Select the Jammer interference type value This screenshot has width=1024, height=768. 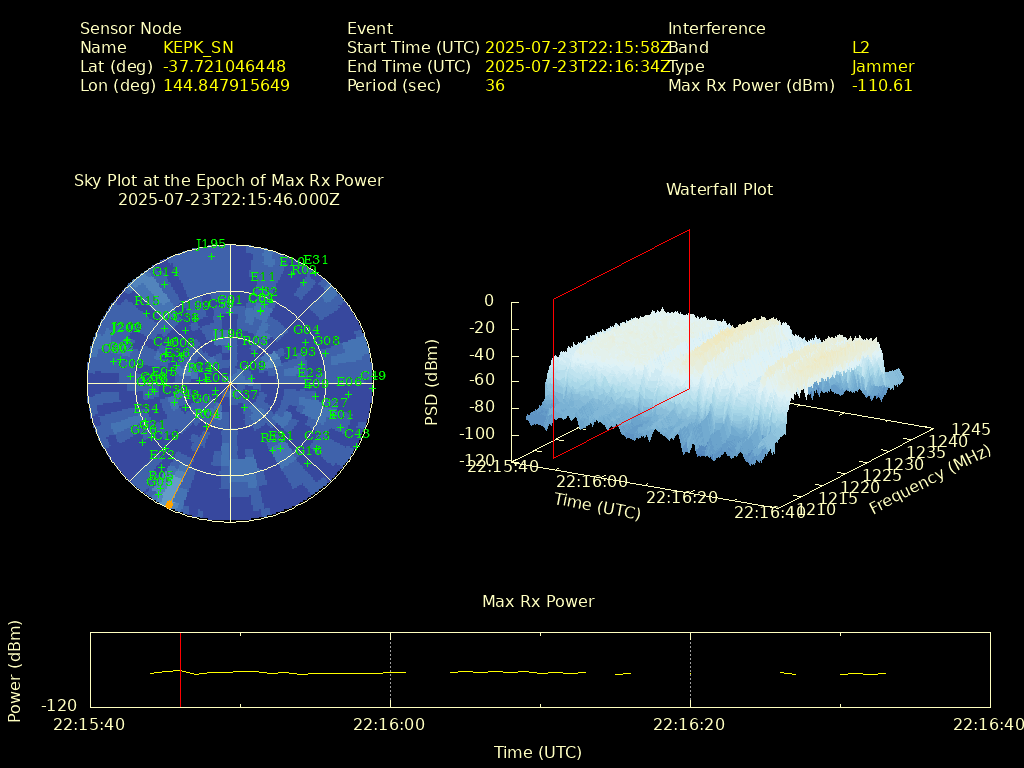pos(882,66)
